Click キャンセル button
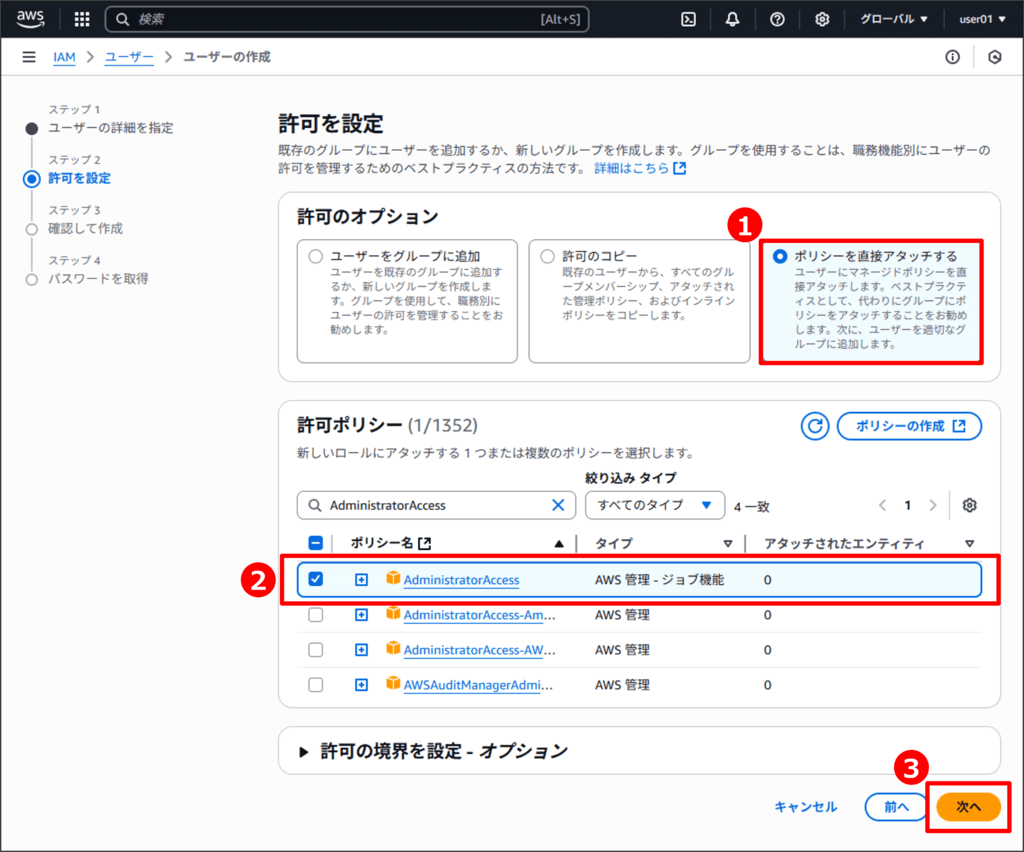The image size is (1024, 852). pos(805,807)
